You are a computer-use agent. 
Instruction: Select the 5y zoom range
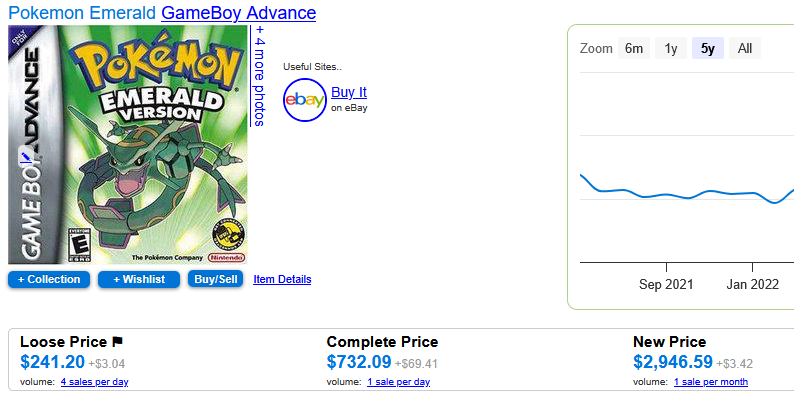coord(708,49)
